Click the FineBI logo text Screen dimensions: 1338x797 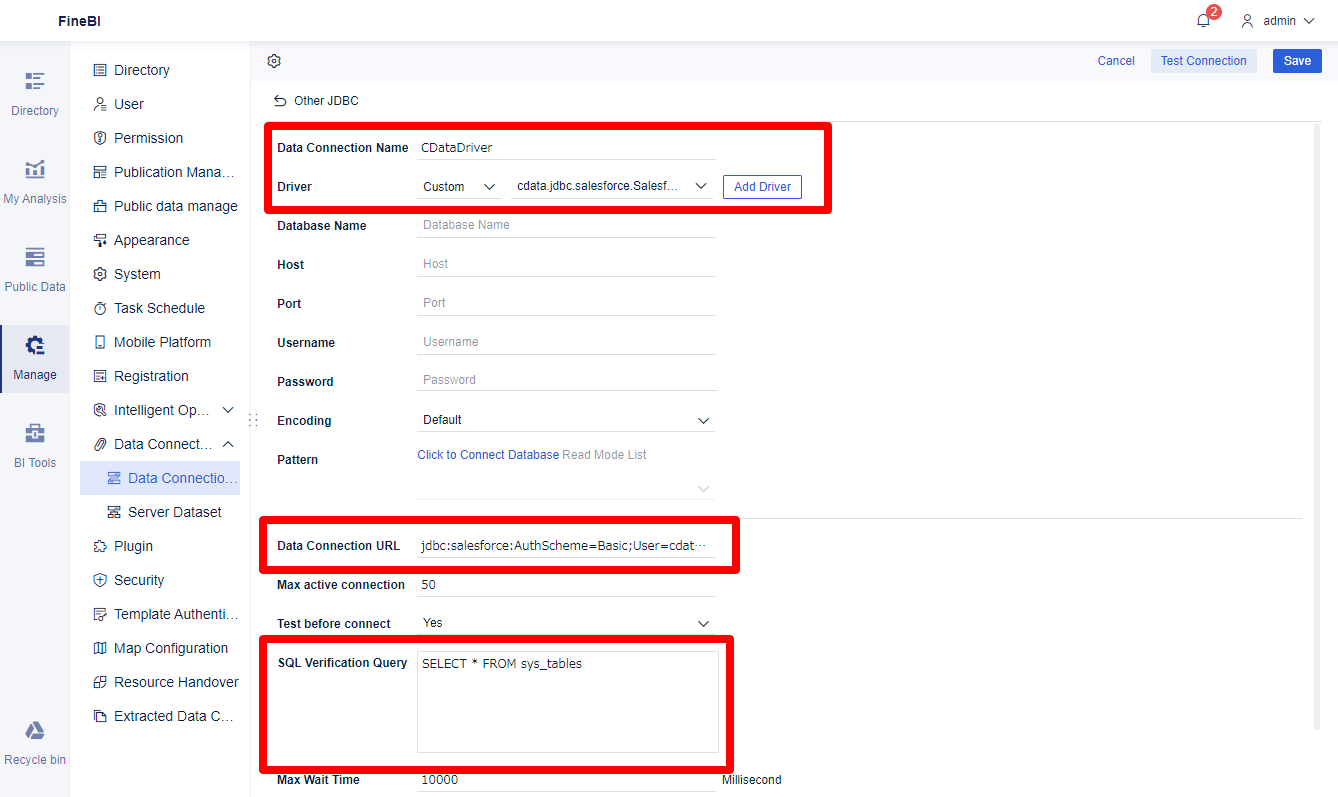coord(80,21)
